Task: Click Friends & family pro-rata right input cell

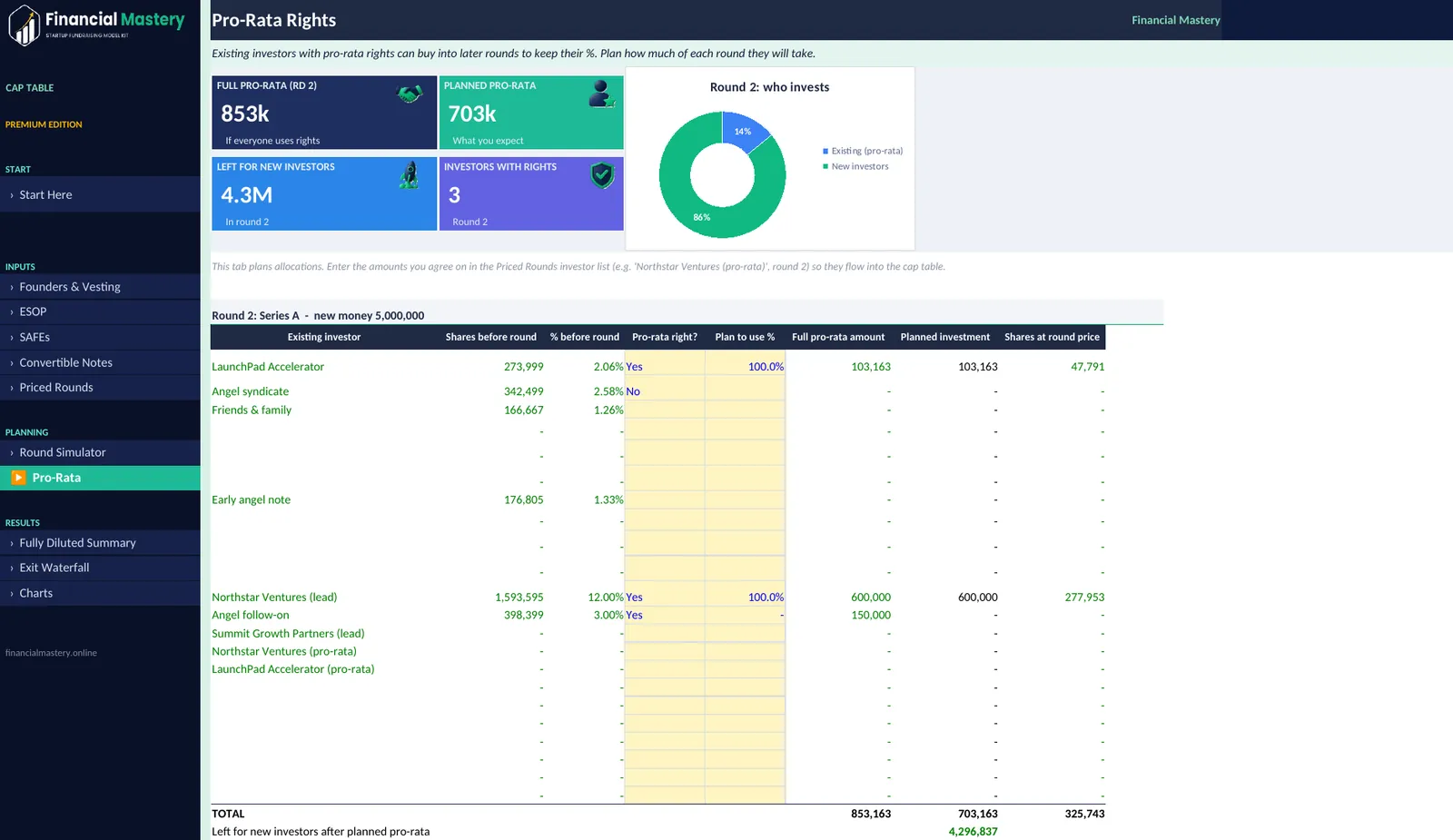Action: 664,410
